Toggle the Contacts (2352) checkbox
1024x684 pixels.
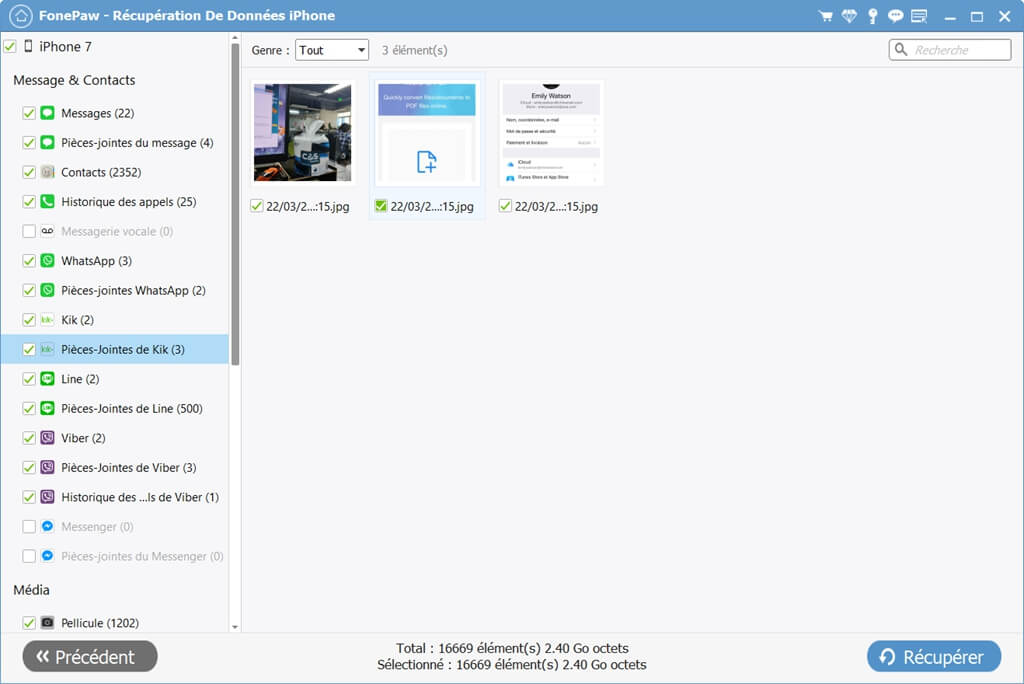pos(29,172)
